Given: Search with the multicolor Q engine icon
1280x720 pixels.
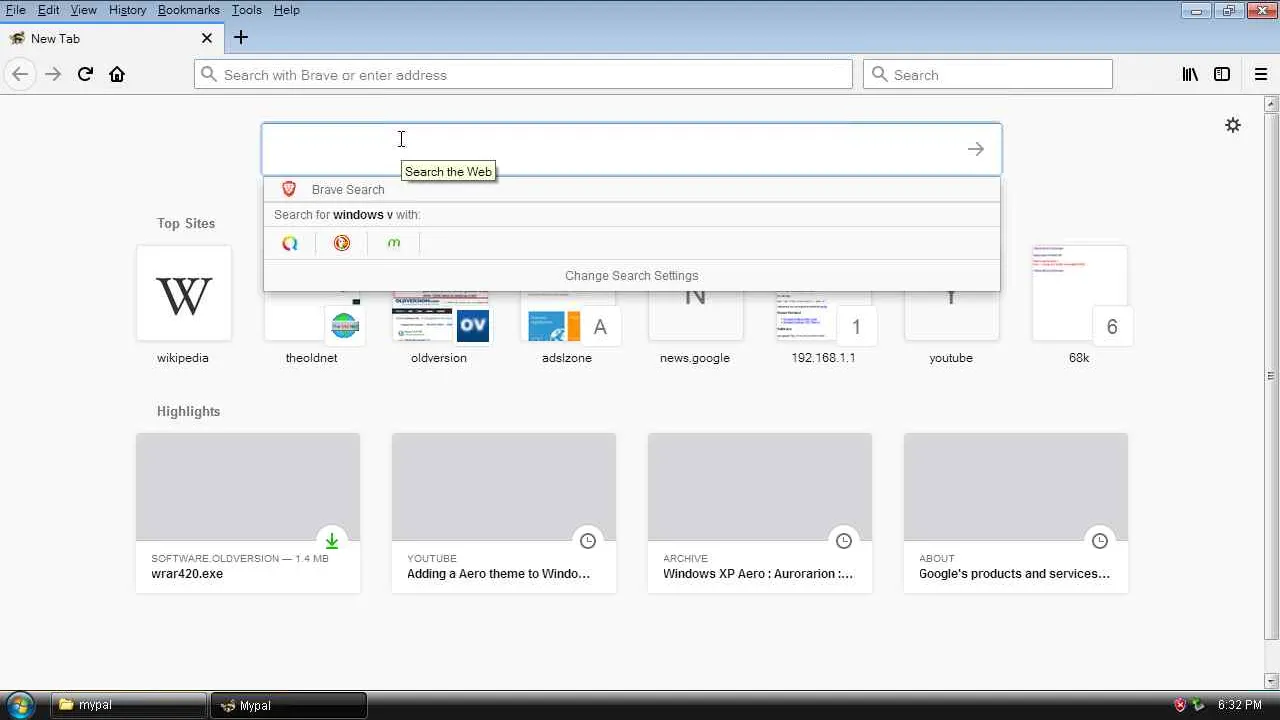Looking at the screenshot, I should pyautogui.click(x=290, y=243).
